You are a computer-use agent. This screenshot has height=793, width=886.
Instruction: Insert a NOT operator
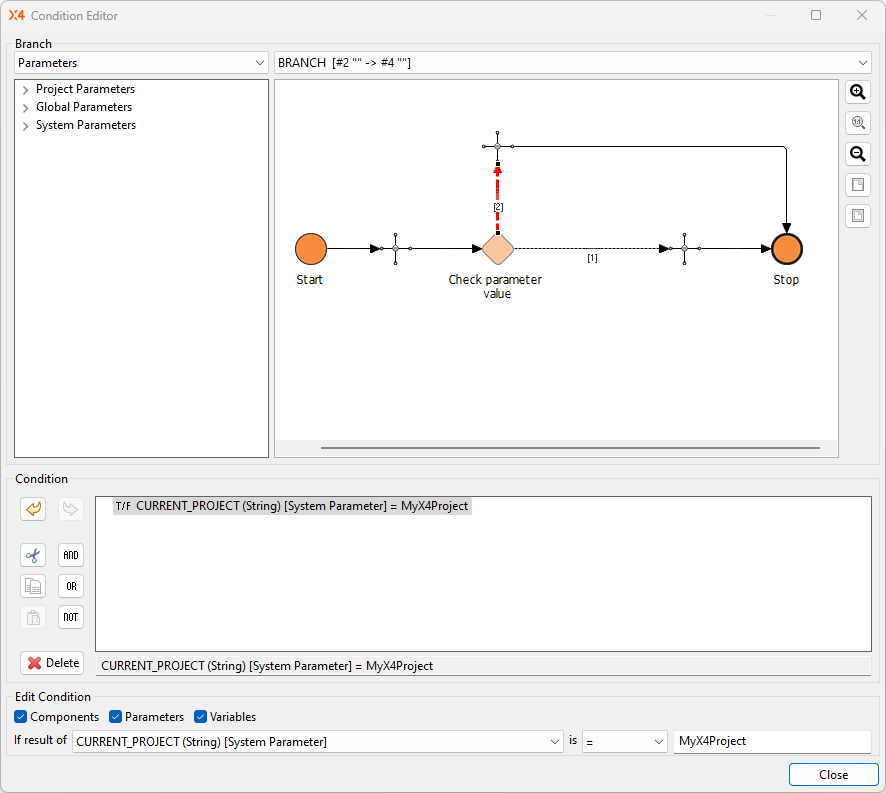tap(70, 617)
